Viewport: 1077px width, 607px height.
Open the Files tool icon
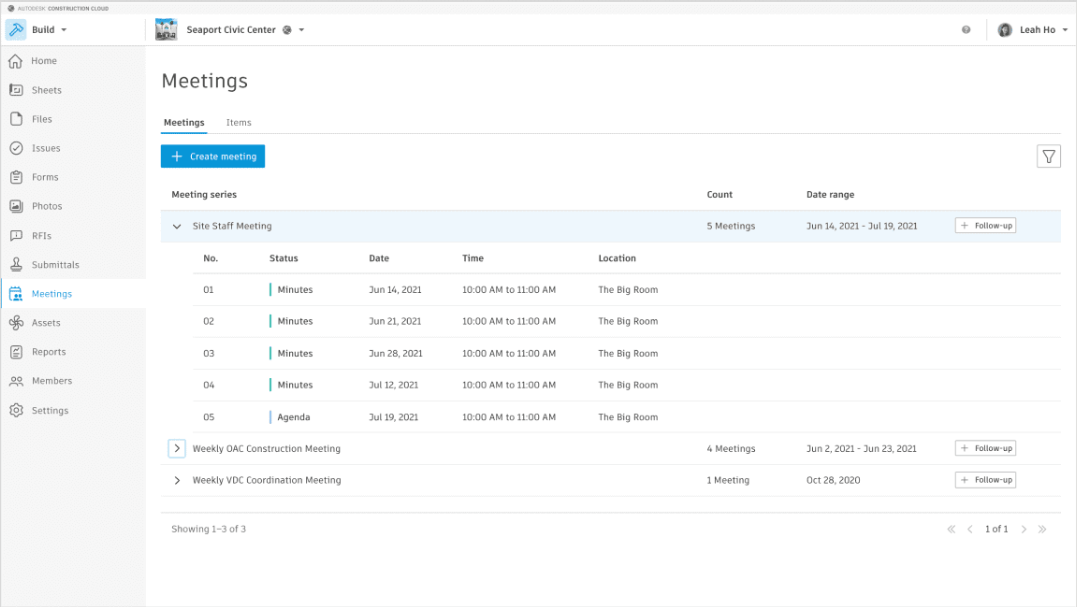[16, 119]
